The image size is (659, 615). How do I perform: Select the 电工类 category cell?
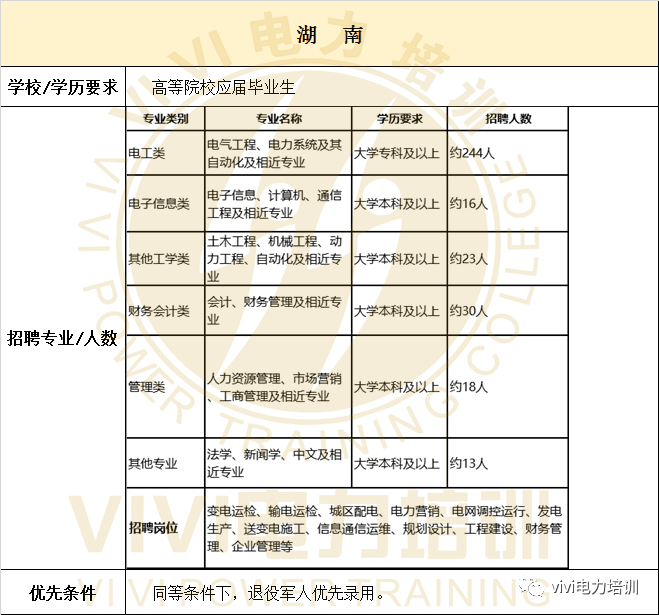166,153
